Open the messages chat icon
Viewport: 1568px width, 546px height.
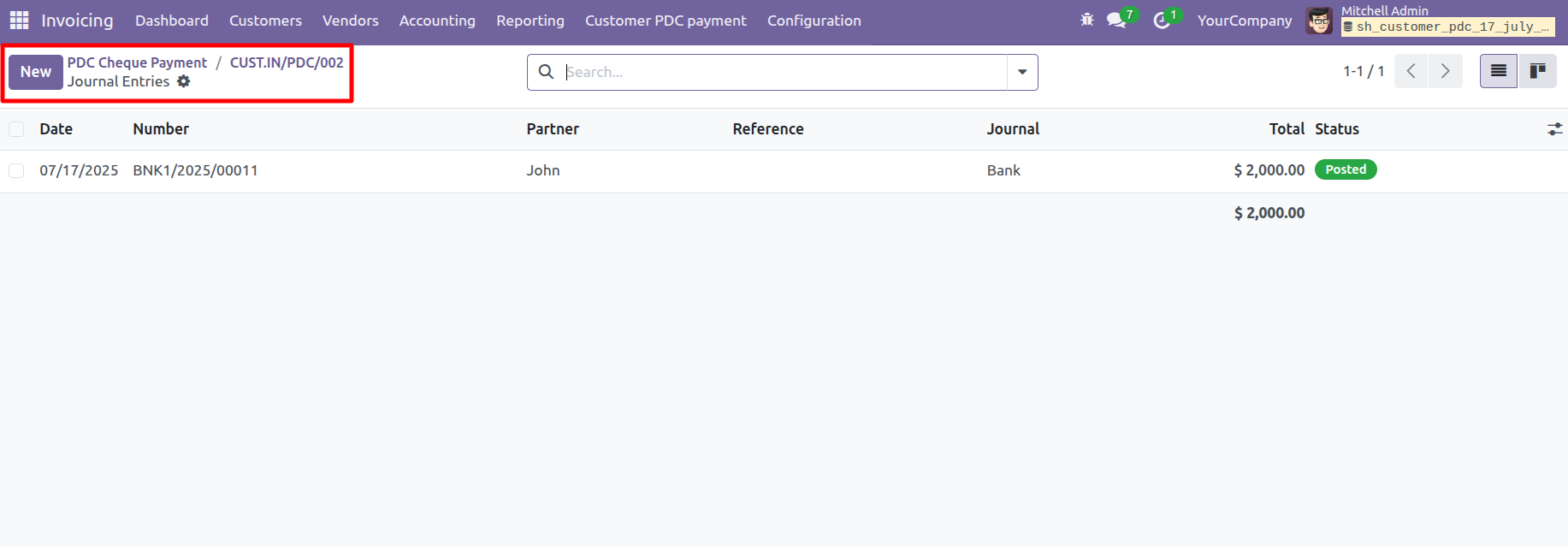[1116, 20]
